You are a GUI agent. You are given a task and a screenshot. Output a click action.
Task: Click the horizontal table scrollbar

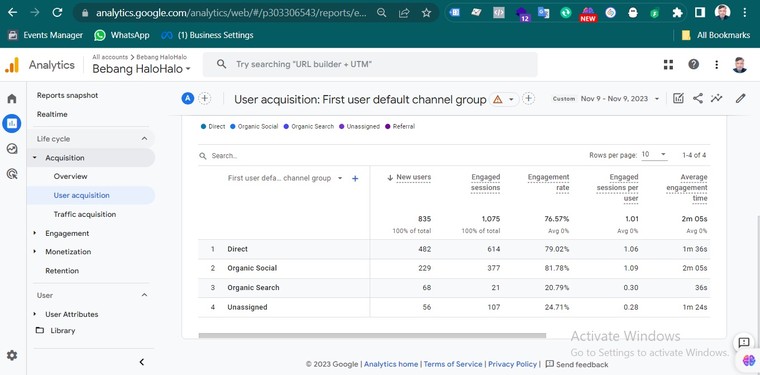point(372,335)
